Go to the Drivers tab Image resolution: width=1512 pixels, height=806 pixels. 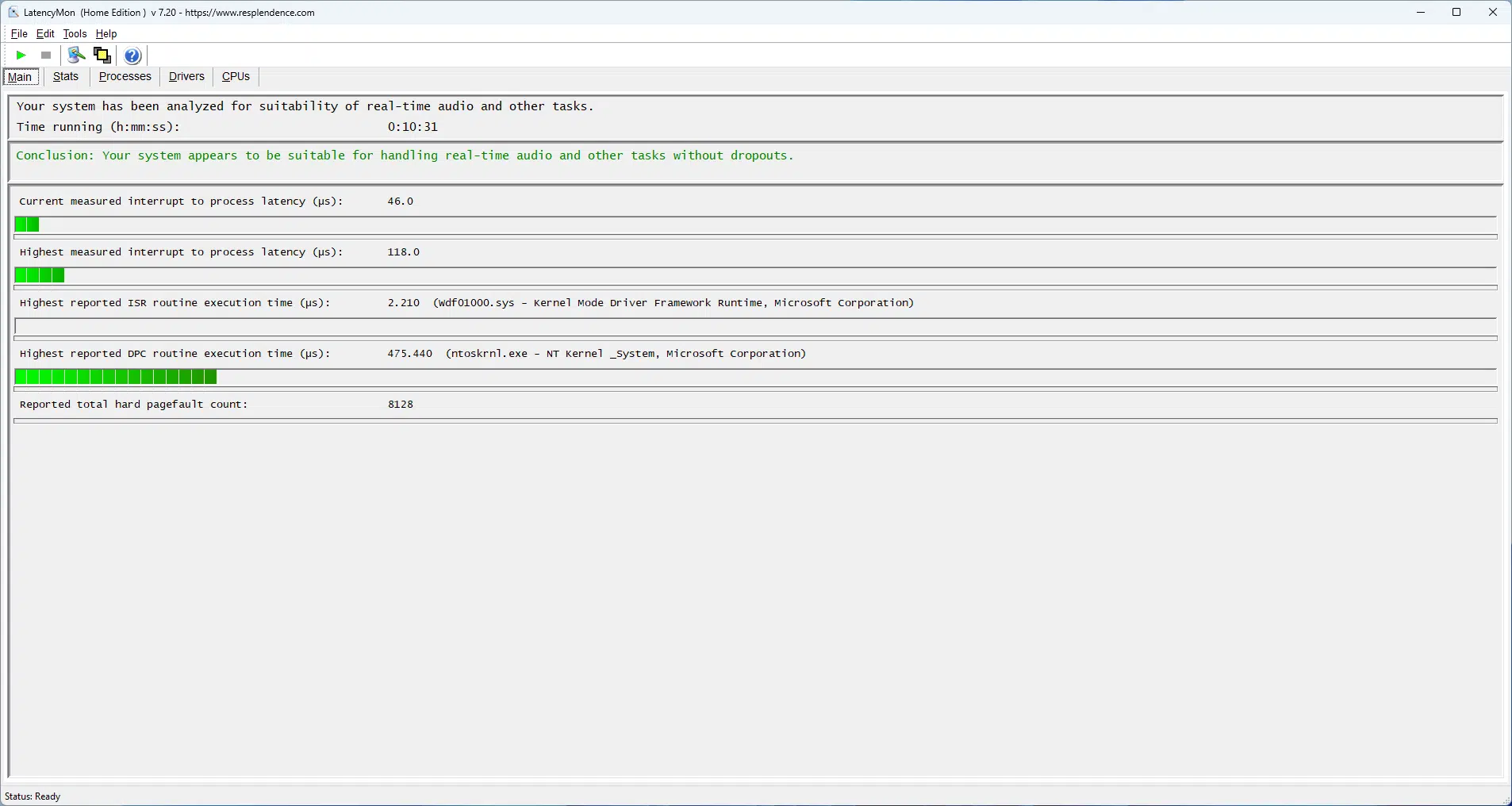[186, 77]
